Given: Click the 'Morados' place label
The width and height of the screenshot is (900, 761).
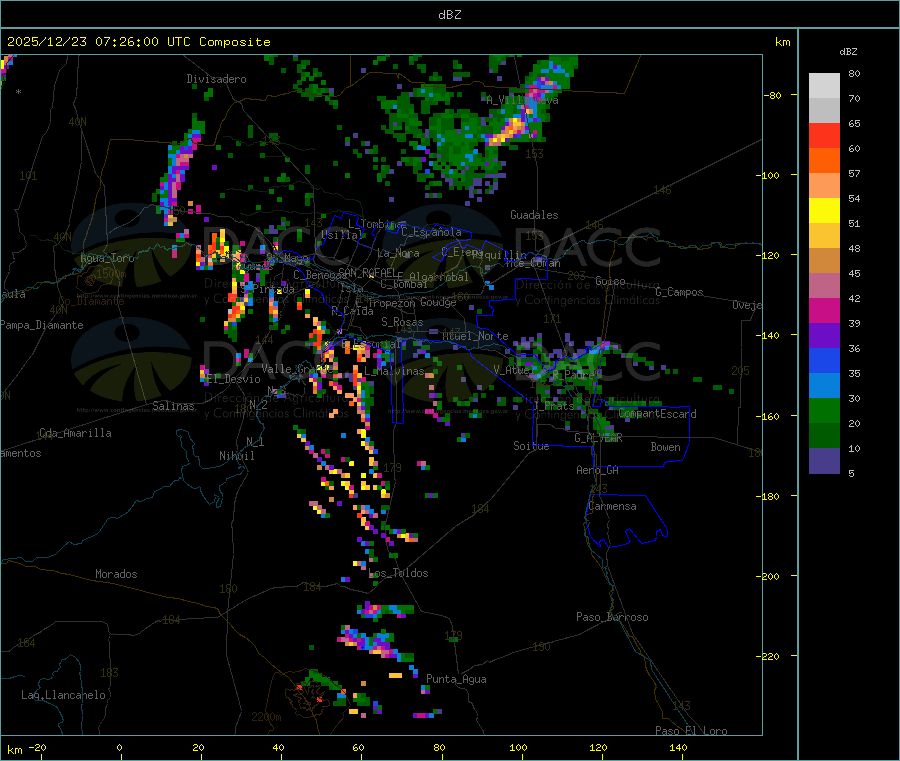Looking at the screenshot, I should click(116, 574).
